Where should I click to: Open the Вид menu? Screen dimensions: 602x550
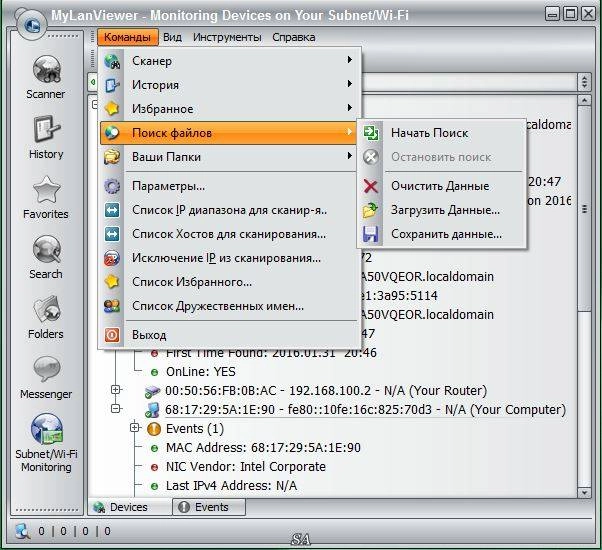click(x=172, y=37)
